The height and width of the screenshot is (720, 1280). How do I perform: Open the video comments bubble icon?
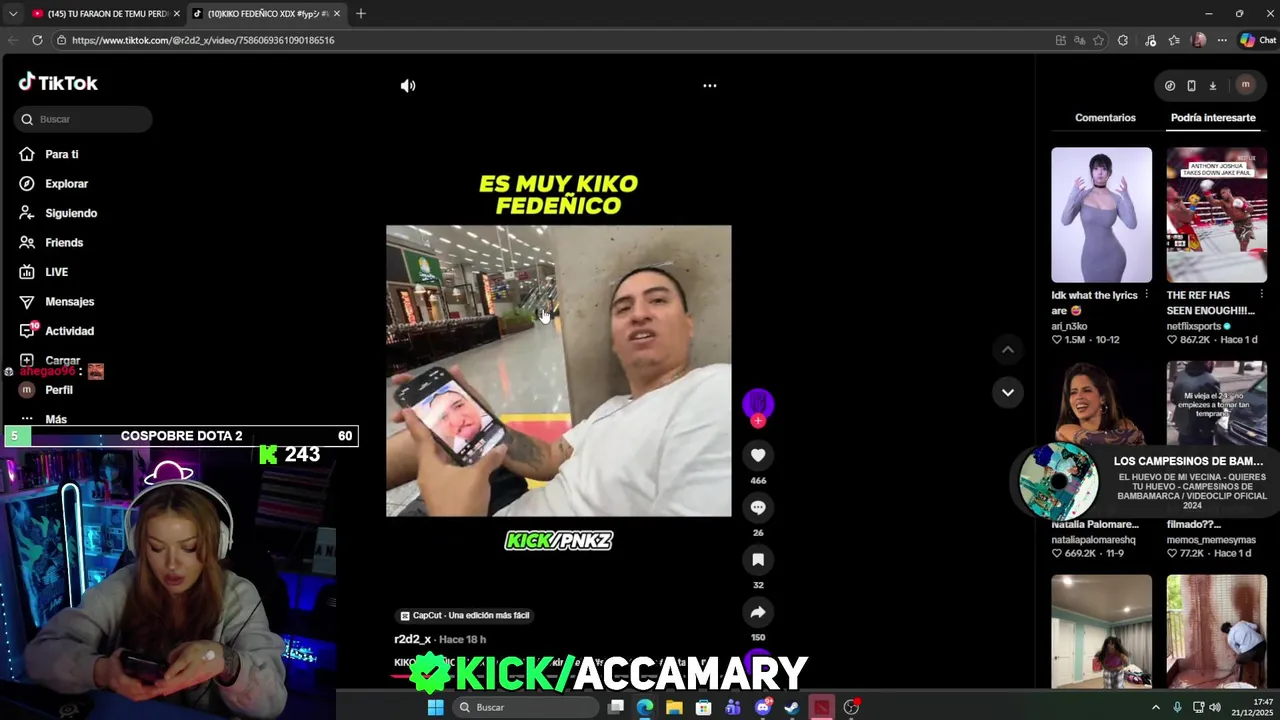click(758, 508)
